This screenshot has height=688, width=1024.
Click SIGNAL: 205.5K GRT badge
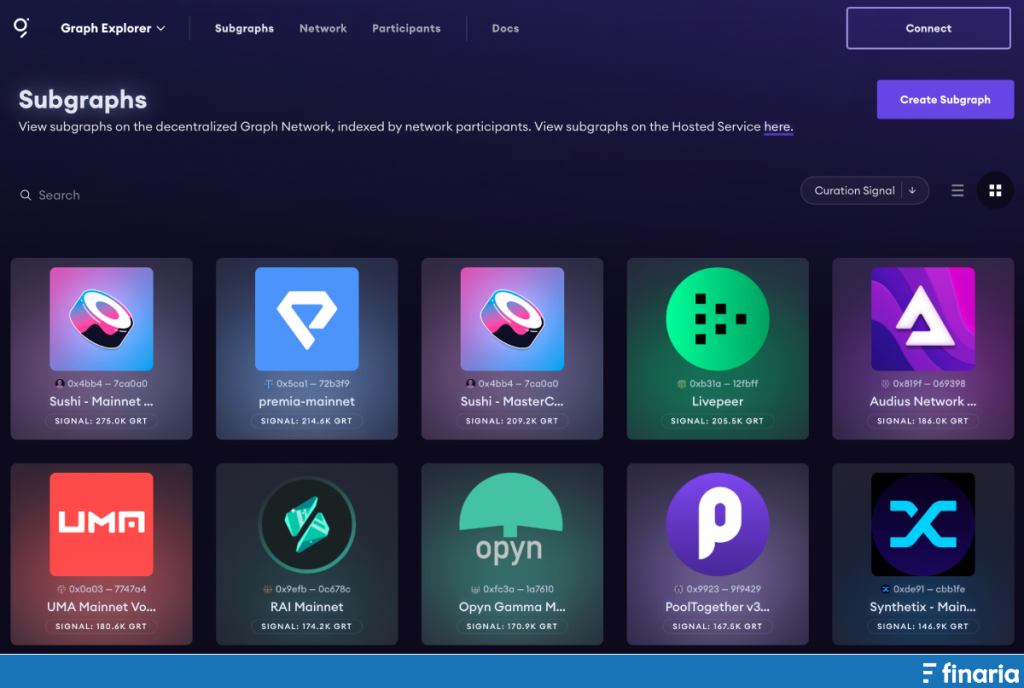pyautogui.click(x=717, y=421)
